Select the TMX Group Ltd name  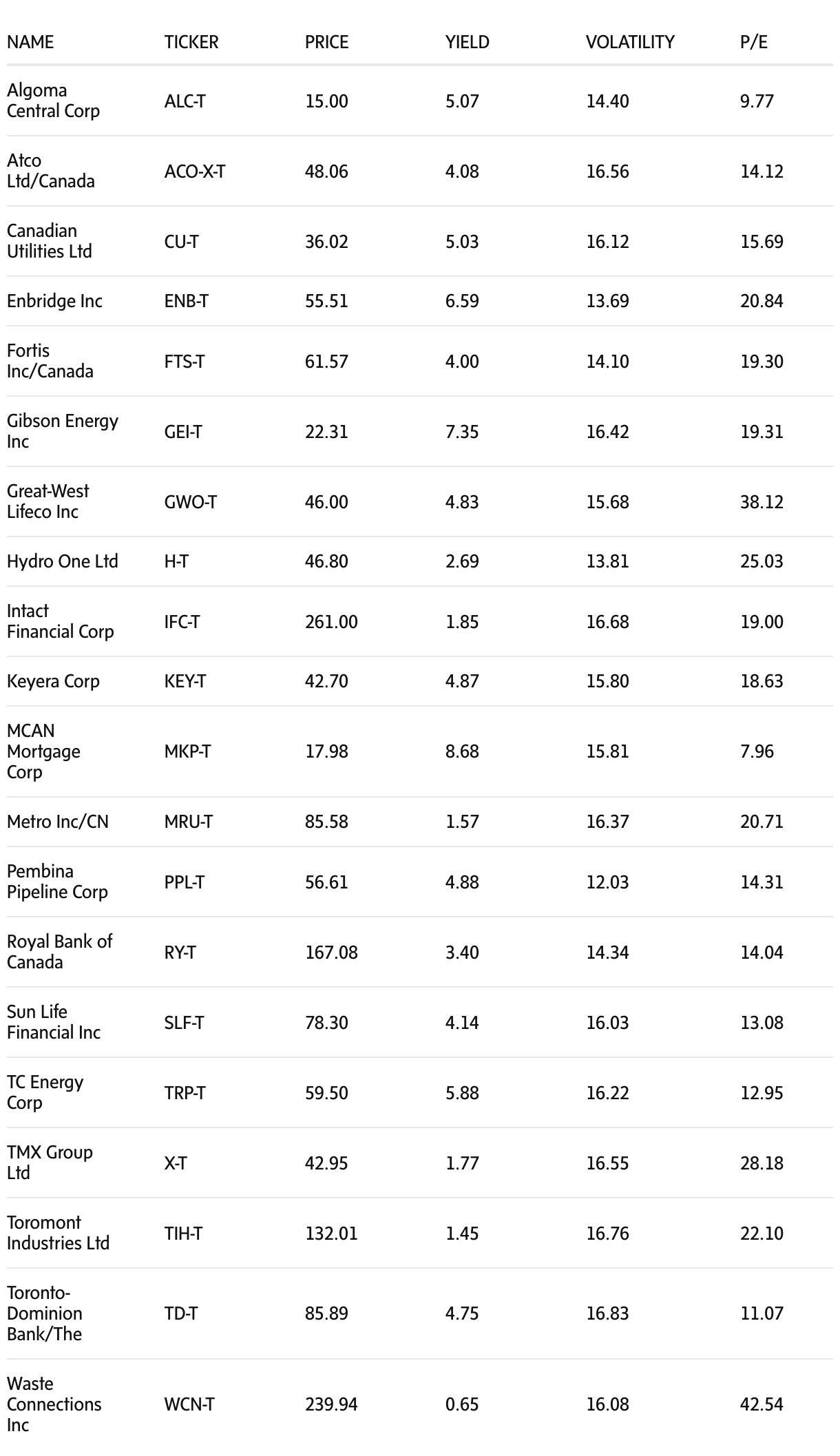pos(50,1162)
